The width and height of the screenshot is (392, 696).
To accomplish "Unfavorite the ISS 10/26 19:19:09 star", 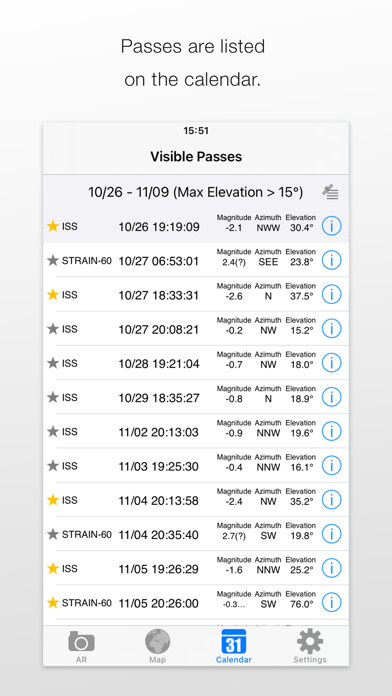I will coord(53,226).
